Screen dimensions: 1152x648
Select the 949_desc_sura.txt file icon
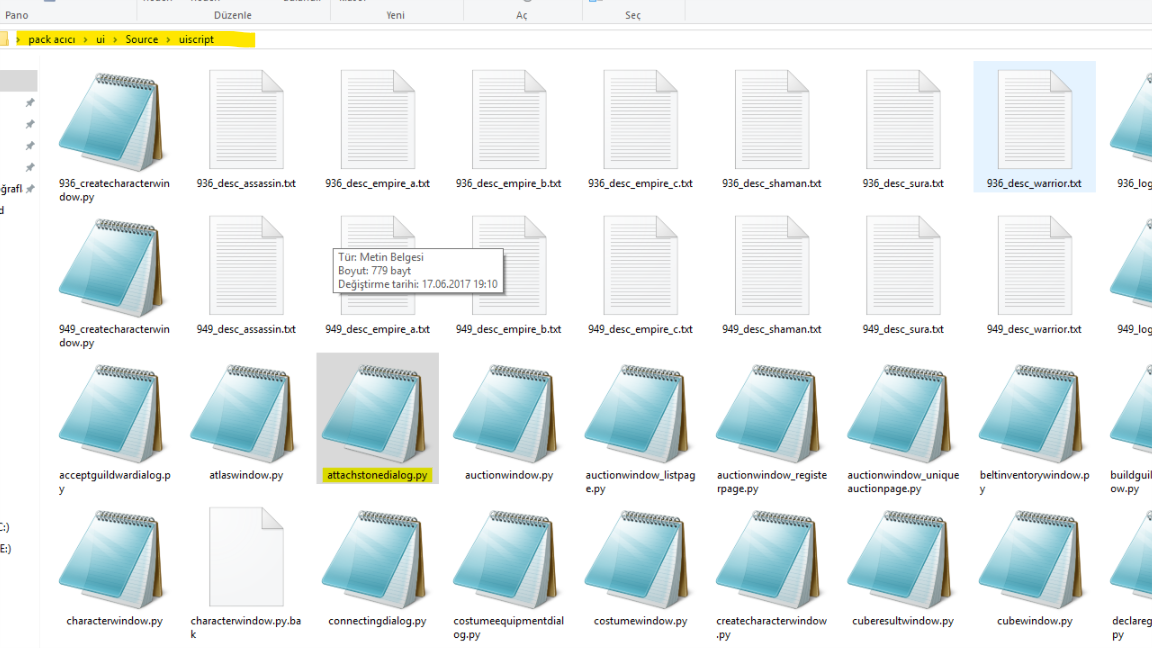(x=903, y=265)
